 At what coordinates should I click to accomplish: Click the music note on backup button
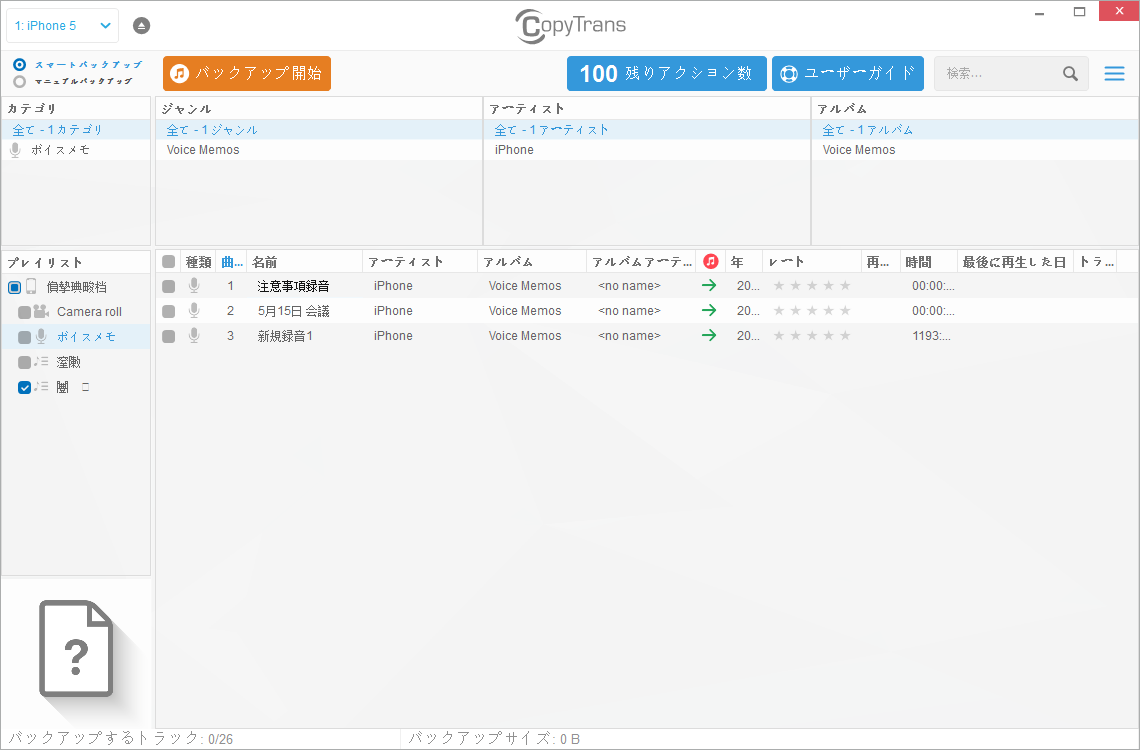180,73
